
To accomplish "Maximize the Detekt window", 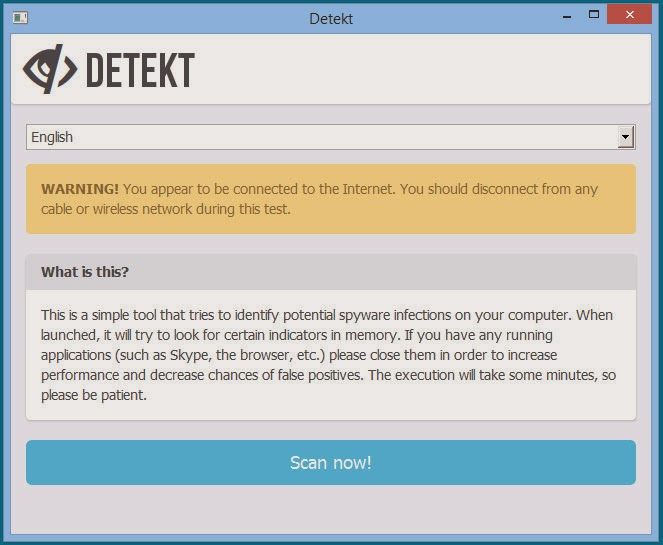I will [x=594, y=15].
